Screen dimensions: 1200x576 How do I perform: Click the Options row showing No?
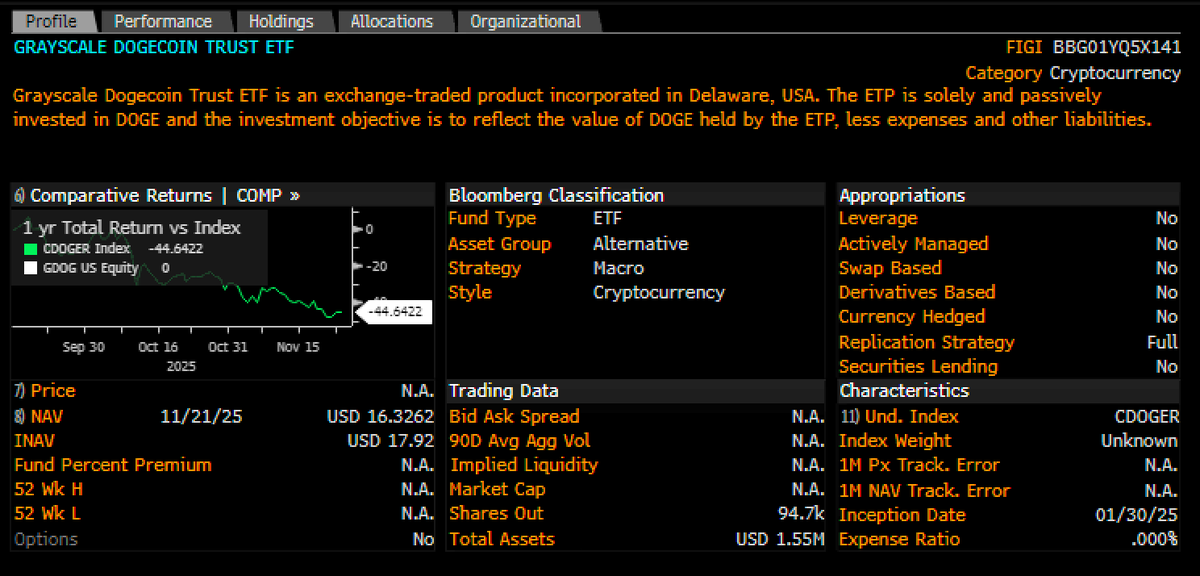click(x=46, y=539)
